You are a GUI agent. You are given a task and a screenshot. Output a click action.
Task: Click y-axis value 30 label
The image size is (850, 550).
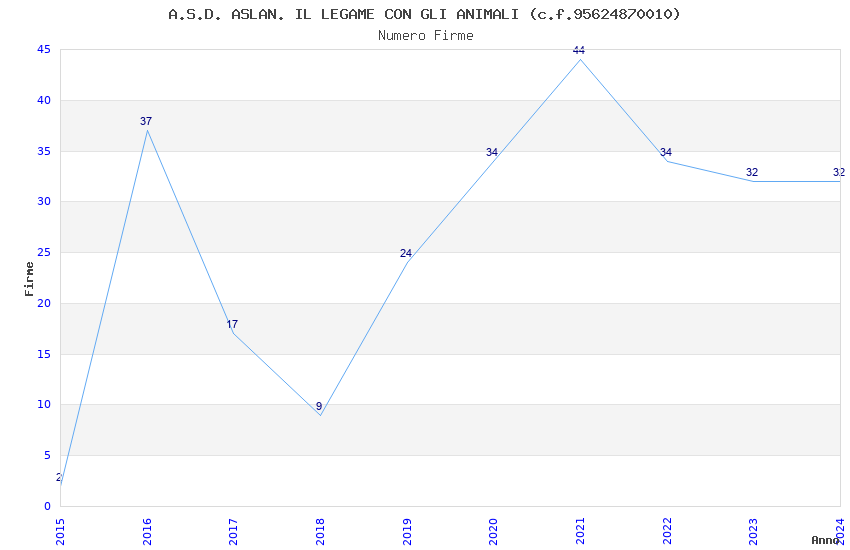click(x=44, y=202)
